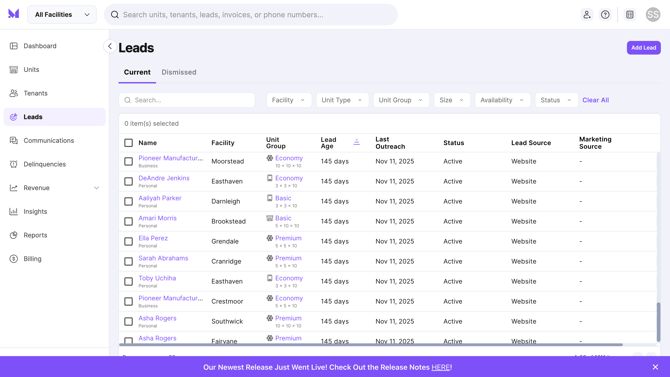The height and width of the screenshot is (377, 670).
Task: Go to Communications in sidebar
Action: point(54,140)
